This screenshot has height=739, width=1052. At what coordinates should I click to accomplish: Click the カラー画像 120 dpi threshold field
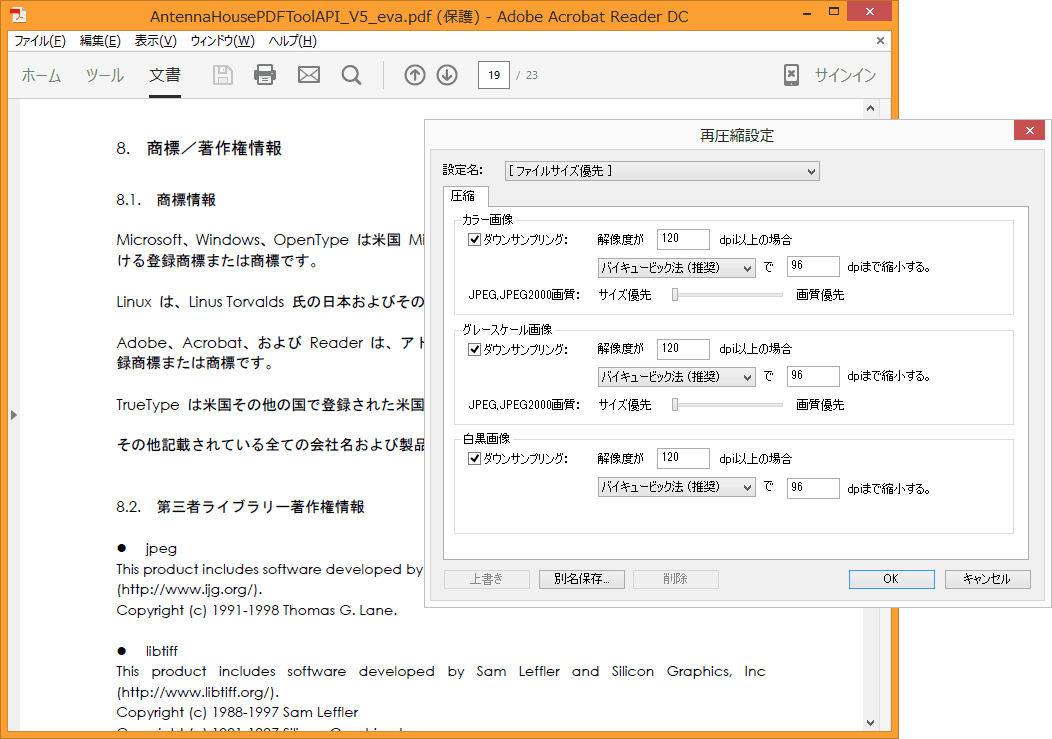click(683, 239)
